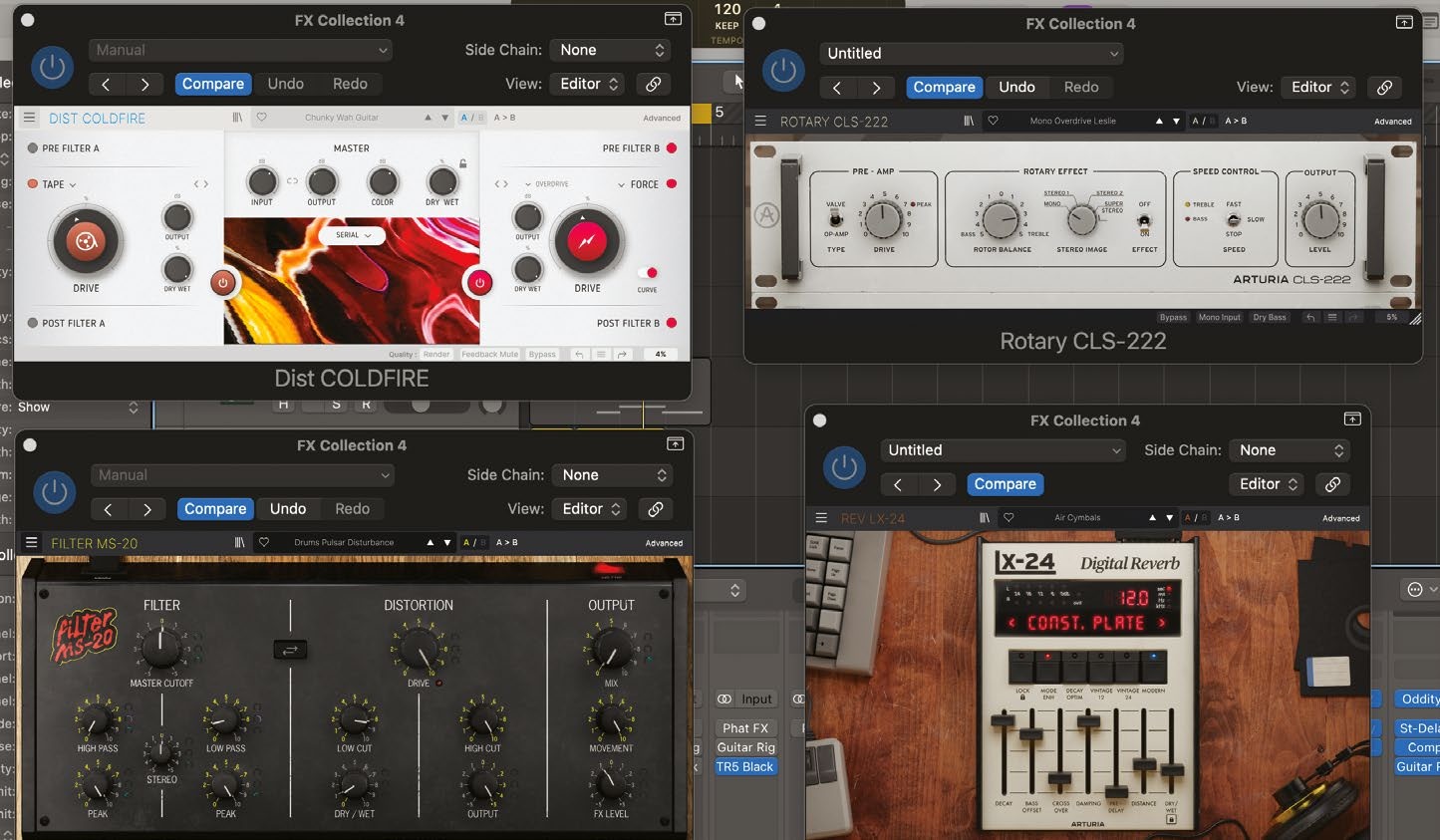
Task: Open hamburger menu beside REV LX-24 title
Action: 821,518
